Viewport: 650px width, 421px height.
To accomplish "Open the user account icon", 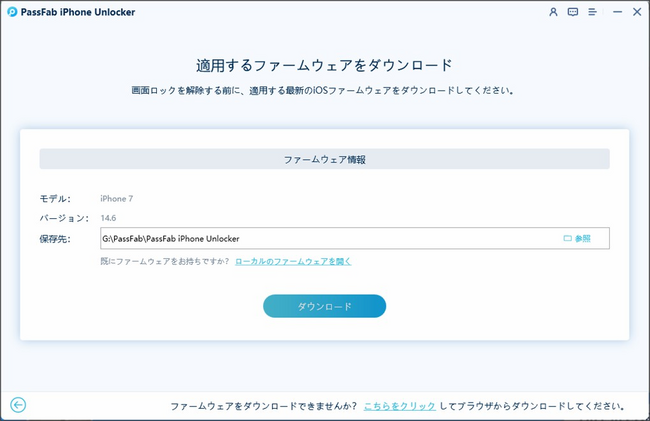I will pyautogui.click(x=555, y=12).
